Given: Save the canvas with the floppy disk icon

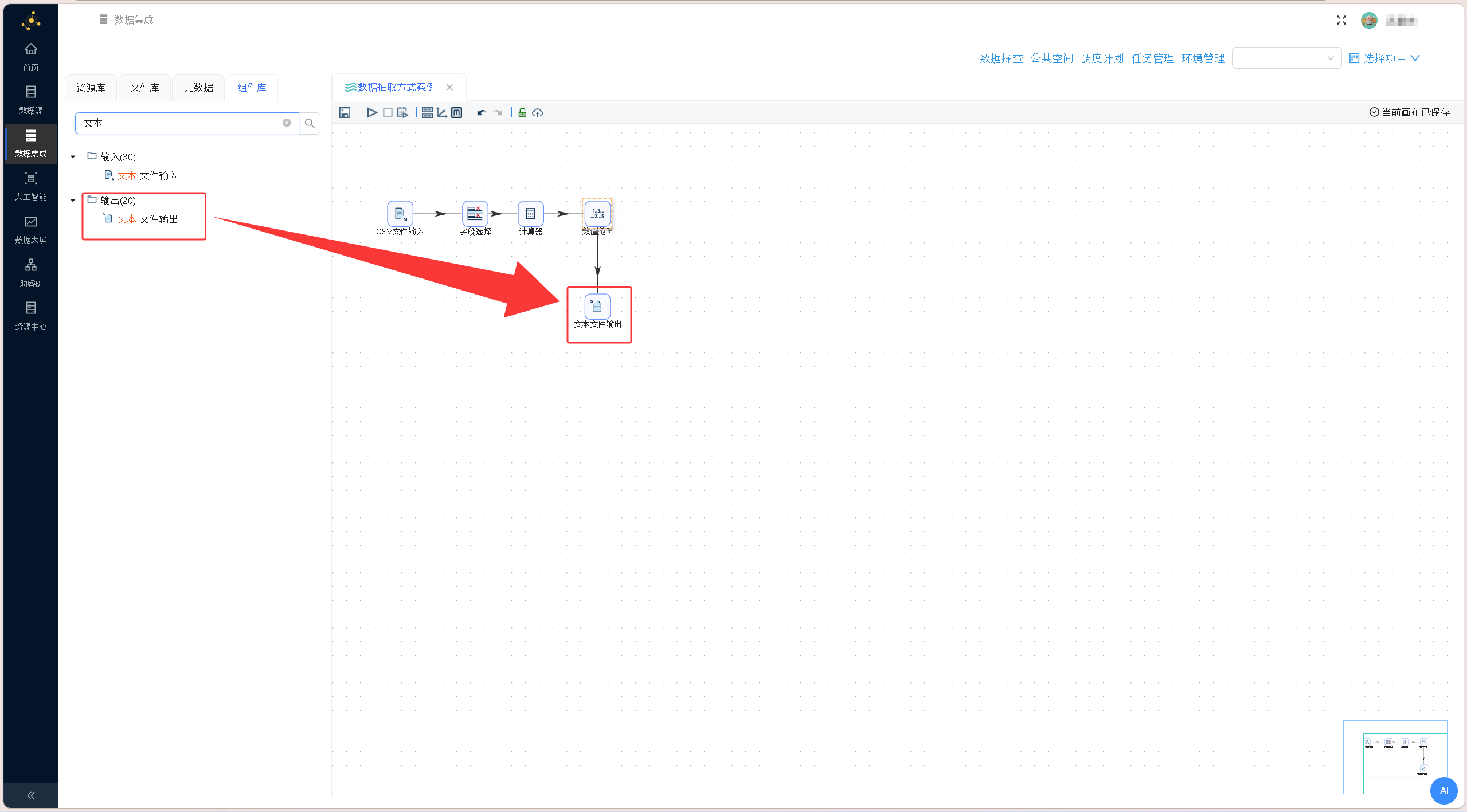Looking at the screenshot, I should [x=345, y=113].
